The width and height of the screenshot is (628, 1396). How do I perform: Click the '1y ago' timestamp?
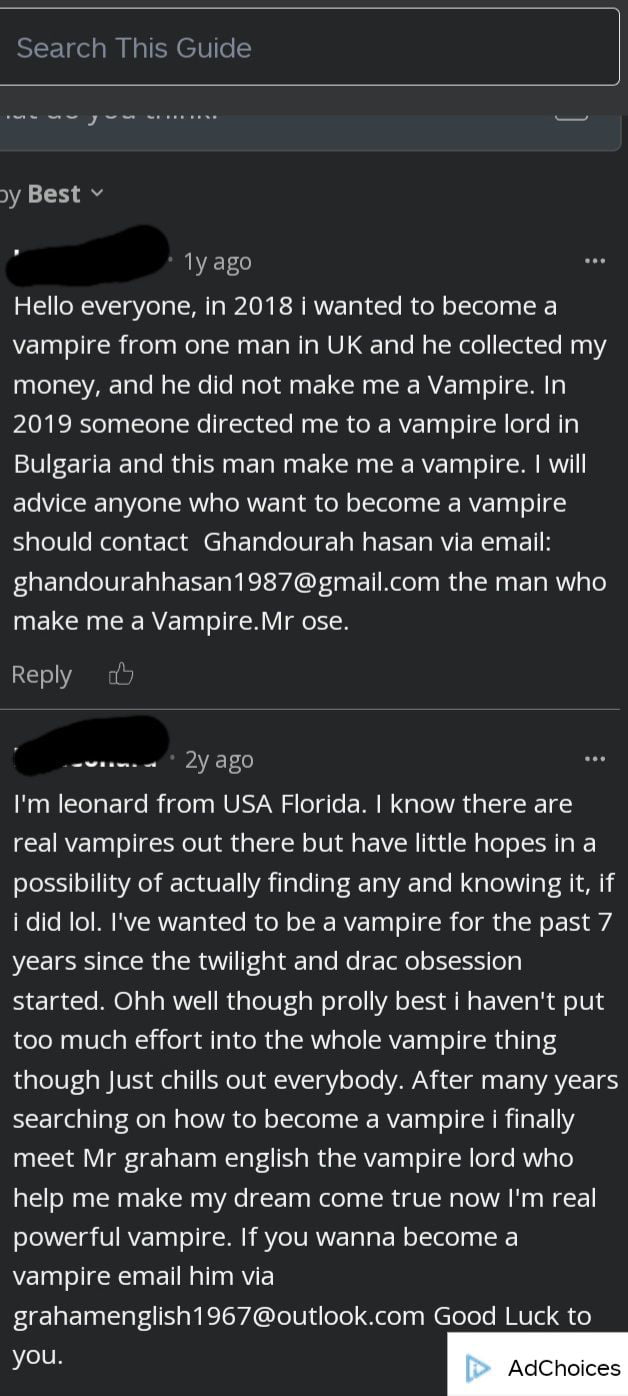coord(216,260)
